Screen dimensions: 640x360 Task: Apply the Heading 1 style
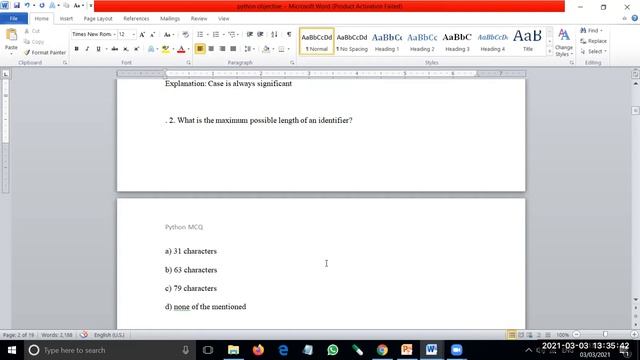(387, 41)
